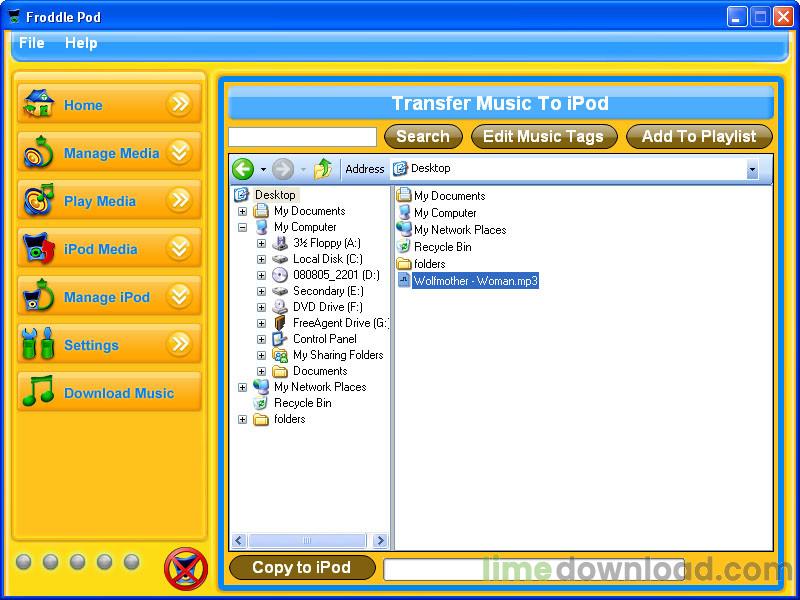The height and width of the screenshot is (600, 800).
Task: Click the Search button
Action: click(x=423, y=137)
